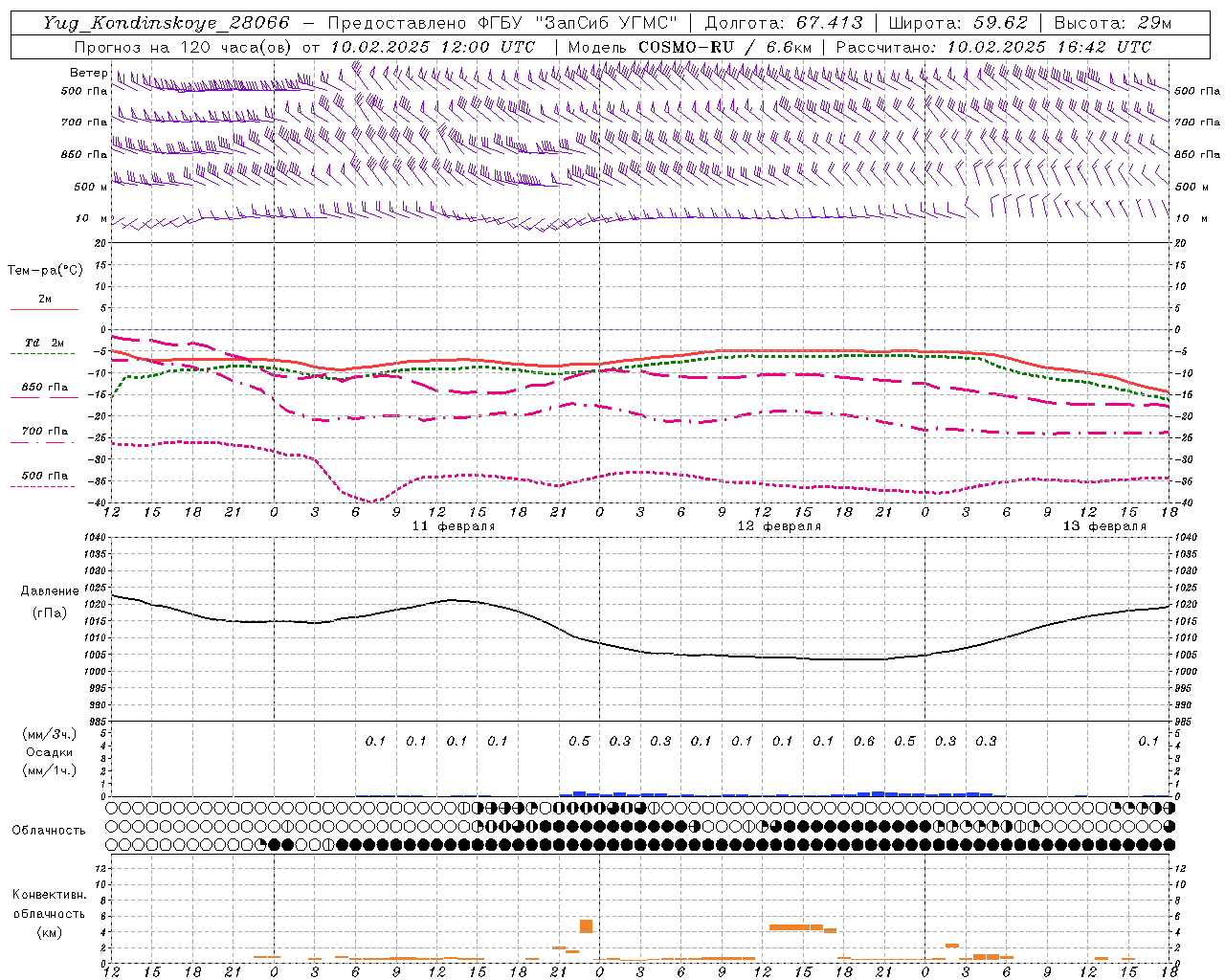Click the Осадки precipitation label

pos(49,752)
